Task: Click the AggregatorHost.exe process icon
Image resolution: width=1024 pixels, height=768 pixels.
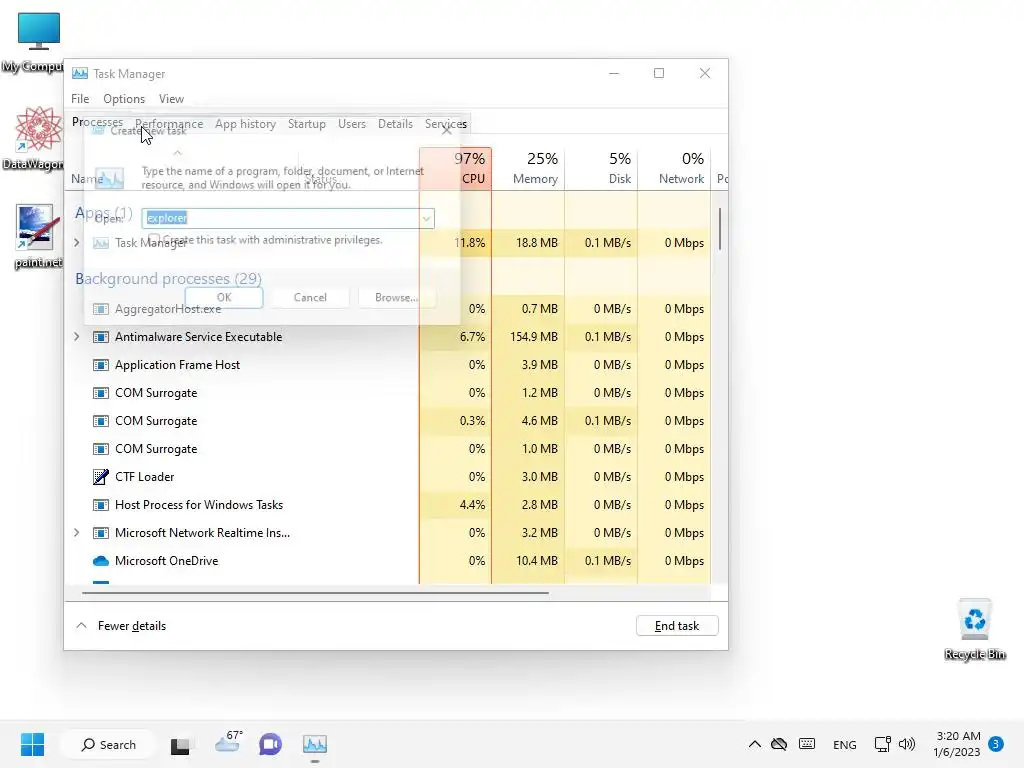Action: (x=101, y=309)
